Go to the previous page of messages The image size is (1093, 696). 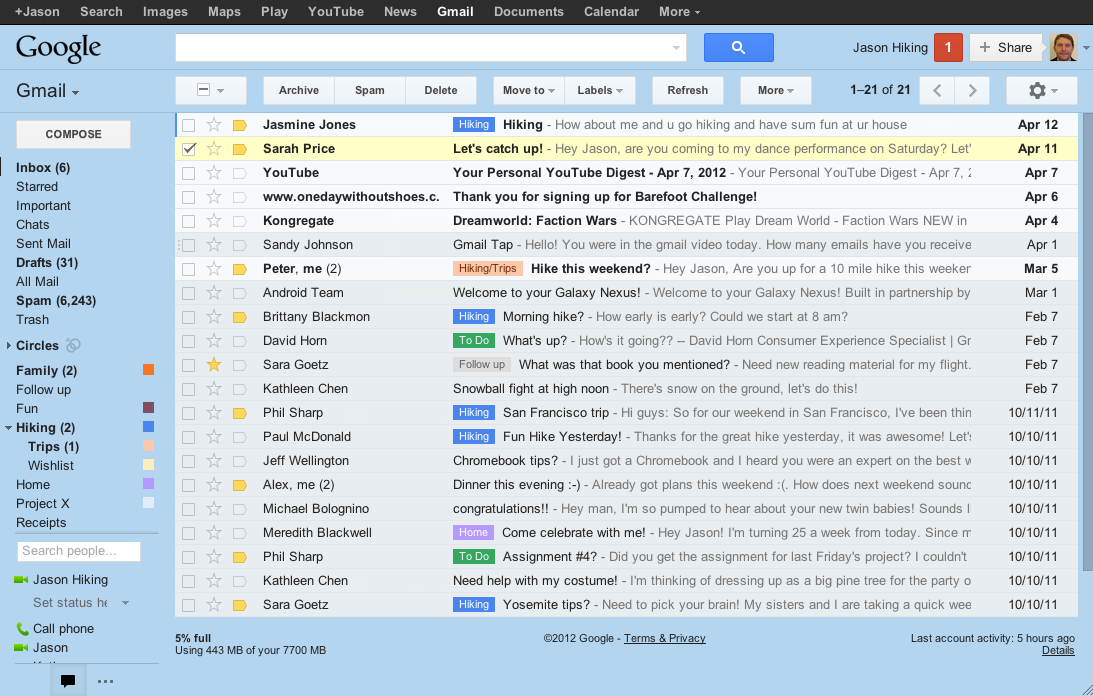tap(937, 91)
